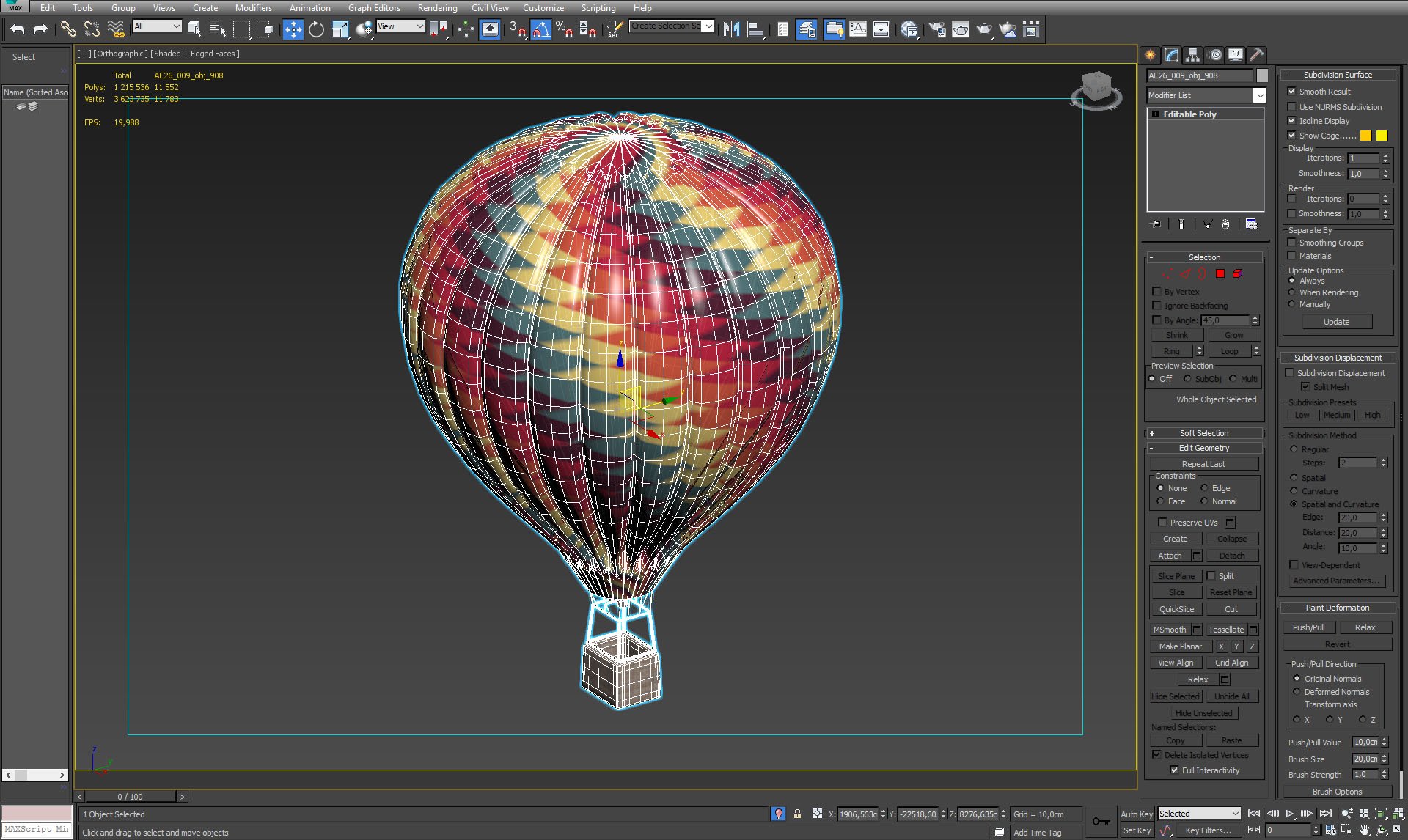Click the Align tool icon
The height and width of the screenshot is (840, 1408).
coord(755,29)
